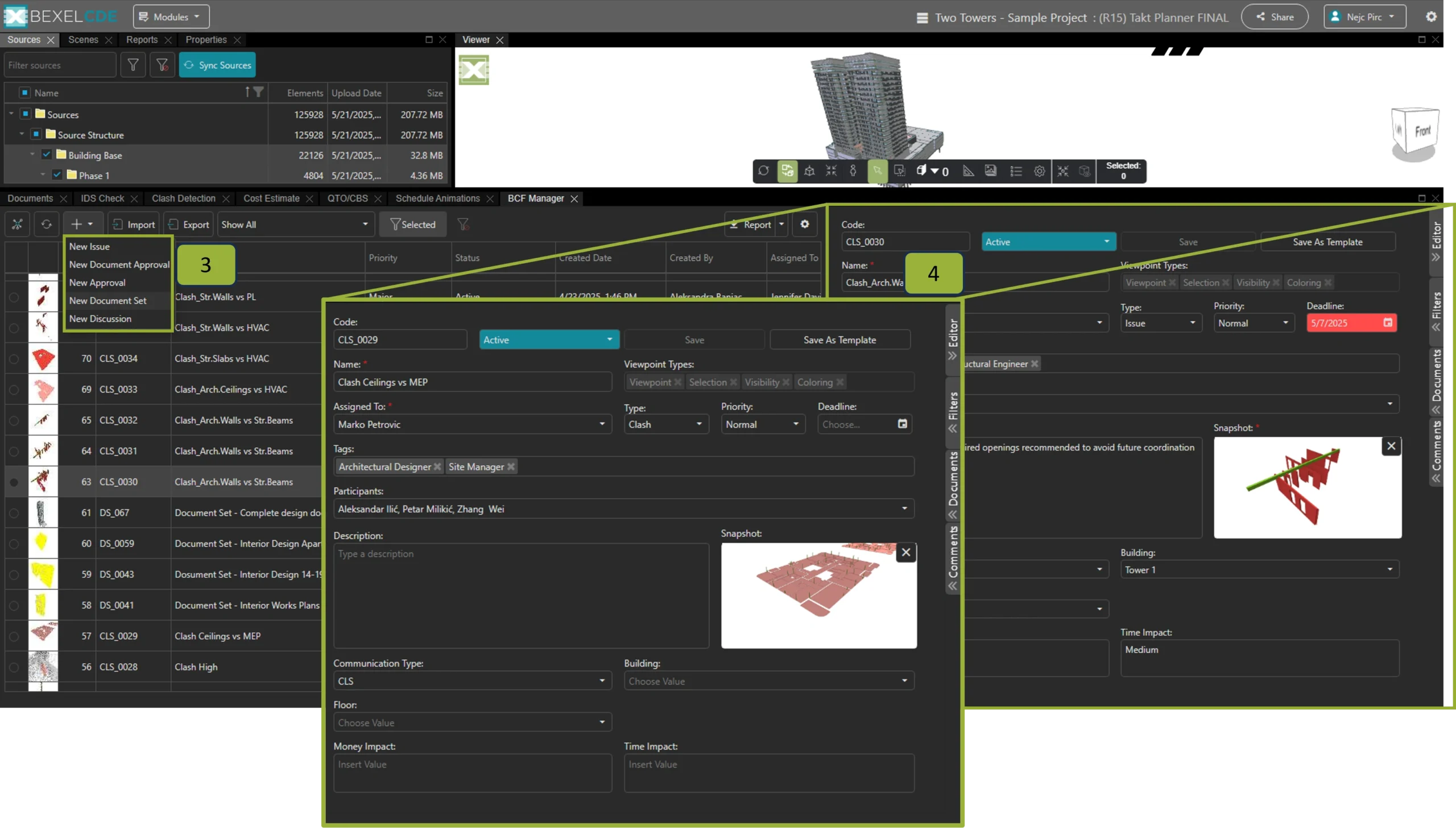Select radio button for CLS_0028 row
The height and width of the screenshot is (828, 1456).
14,666
